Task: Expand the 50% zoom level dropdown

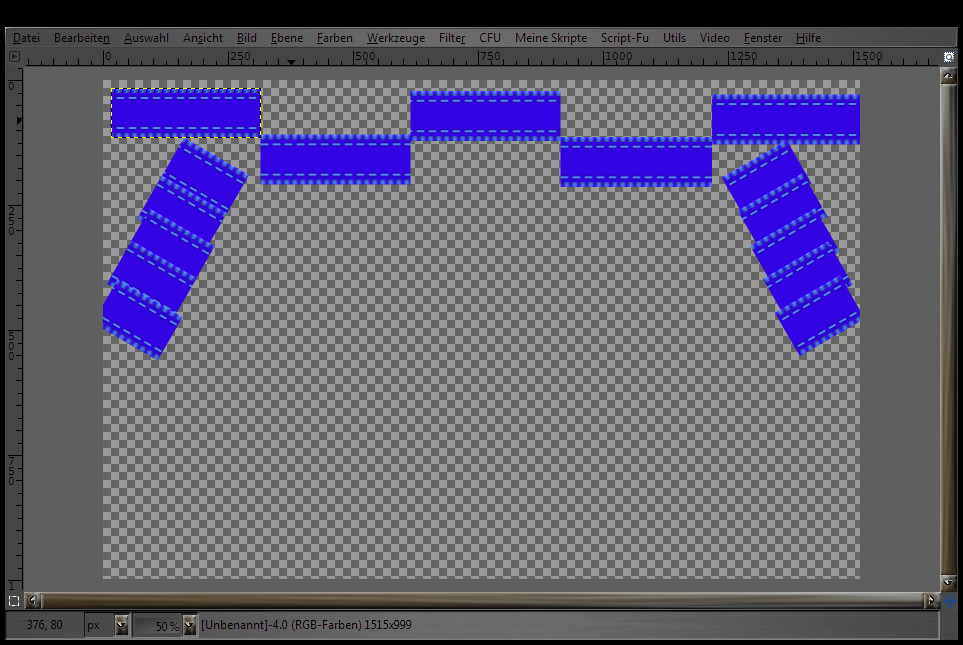Action: tap(189, 626)
